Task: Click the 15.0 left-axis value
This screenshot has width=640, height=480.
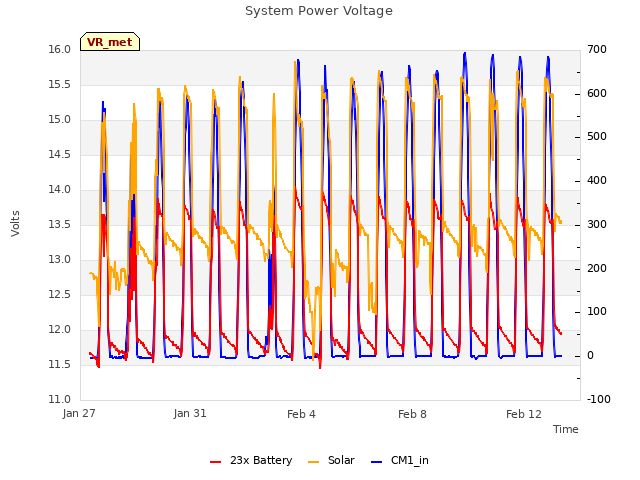Action: click(x=60, y=120)
